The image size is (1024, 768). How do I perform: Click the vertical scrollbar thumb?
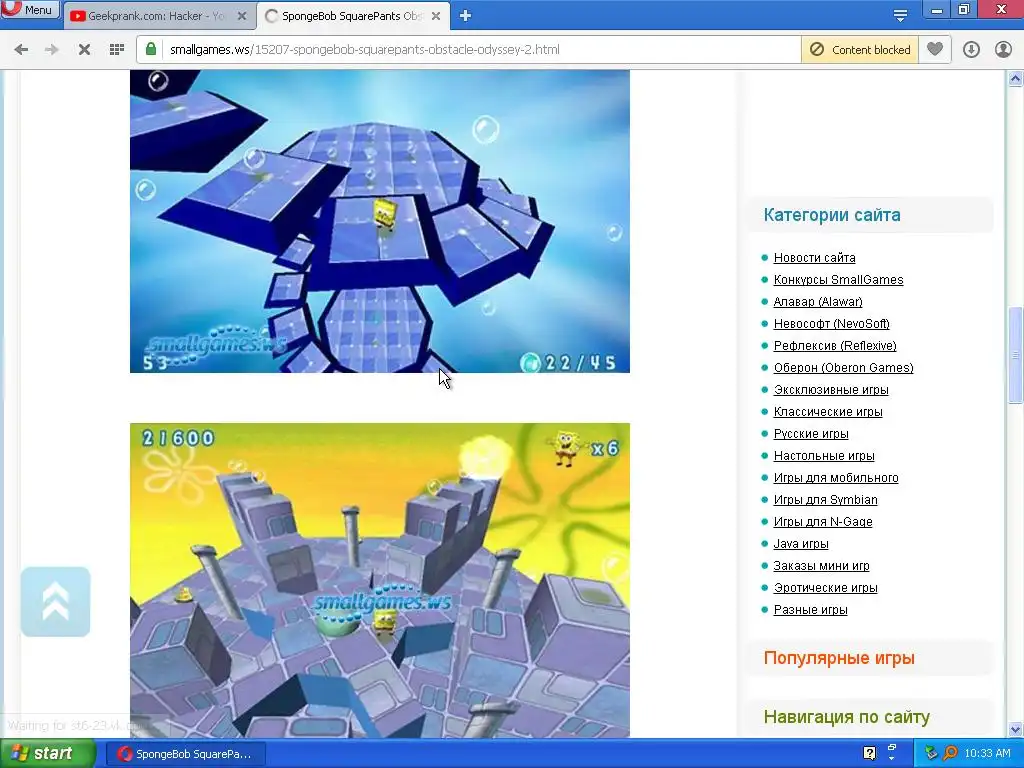pyautogui.click(x=1015, y=355)
